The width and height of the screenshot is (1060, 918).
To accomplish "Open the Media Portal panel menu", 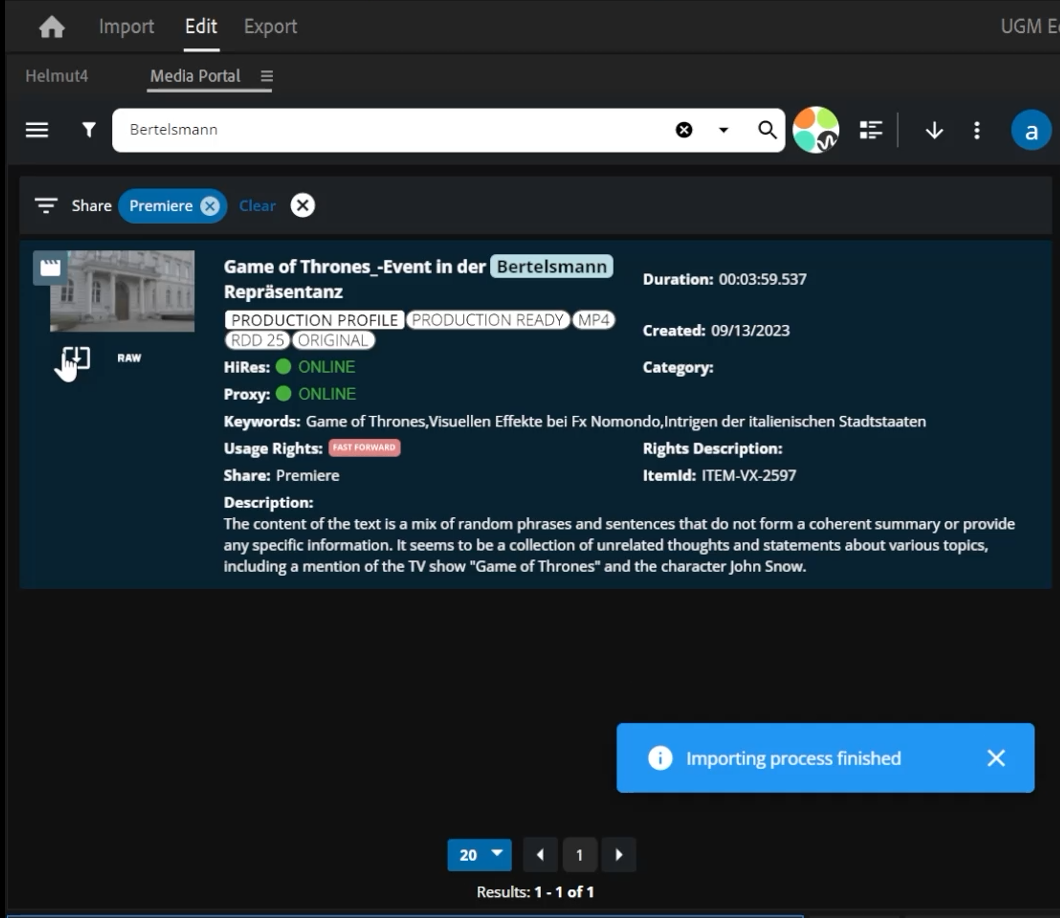I will 266,76.
